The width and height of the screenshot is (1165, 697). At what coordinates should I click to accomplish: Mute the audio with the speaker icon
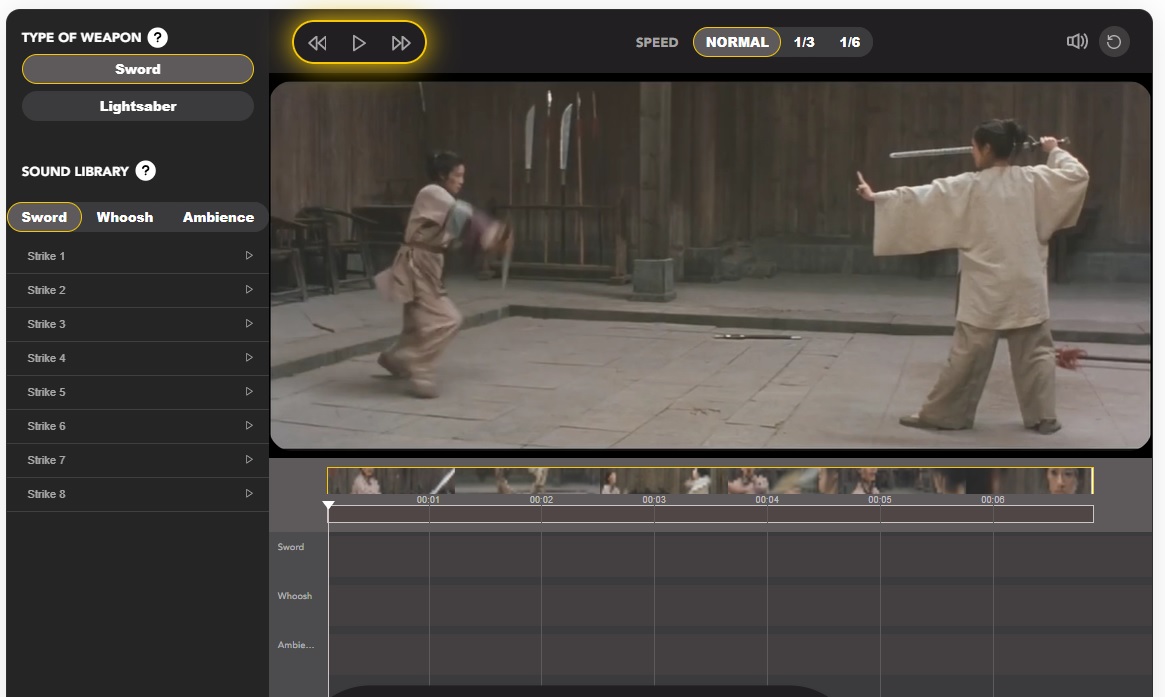tap(1076, 41)
